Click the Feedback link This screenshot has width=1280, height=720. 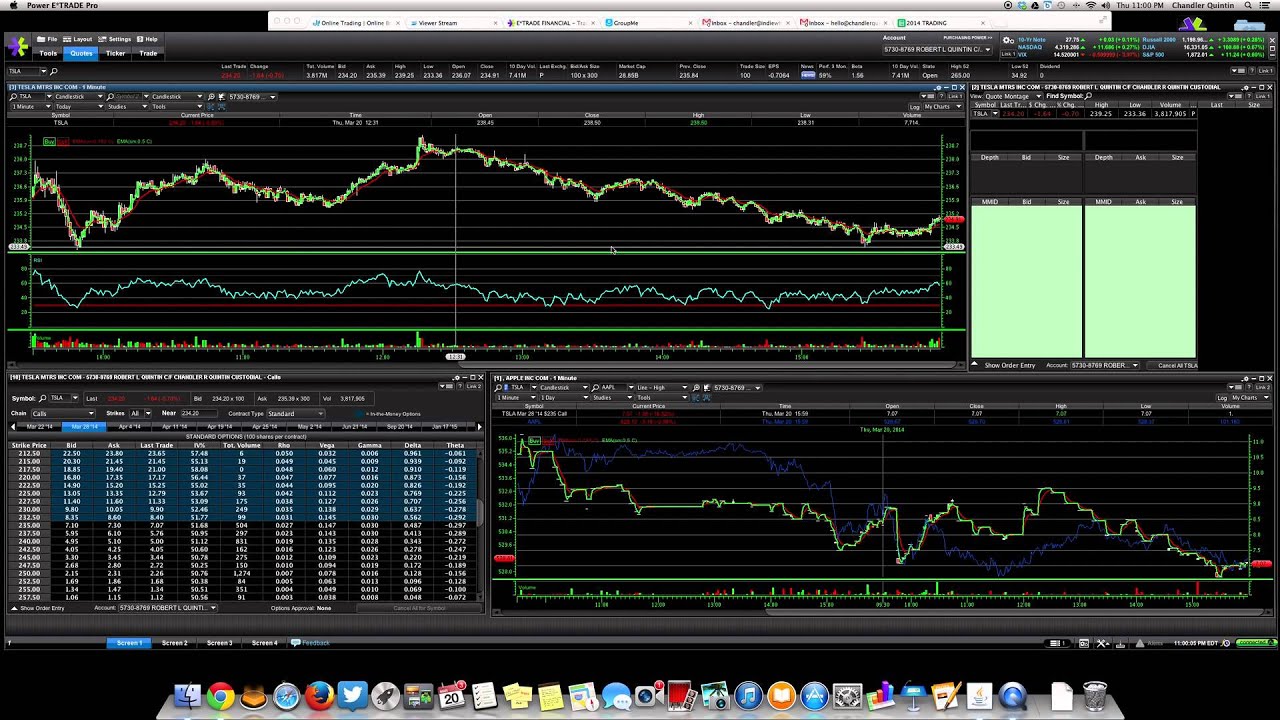coord(310,643)
